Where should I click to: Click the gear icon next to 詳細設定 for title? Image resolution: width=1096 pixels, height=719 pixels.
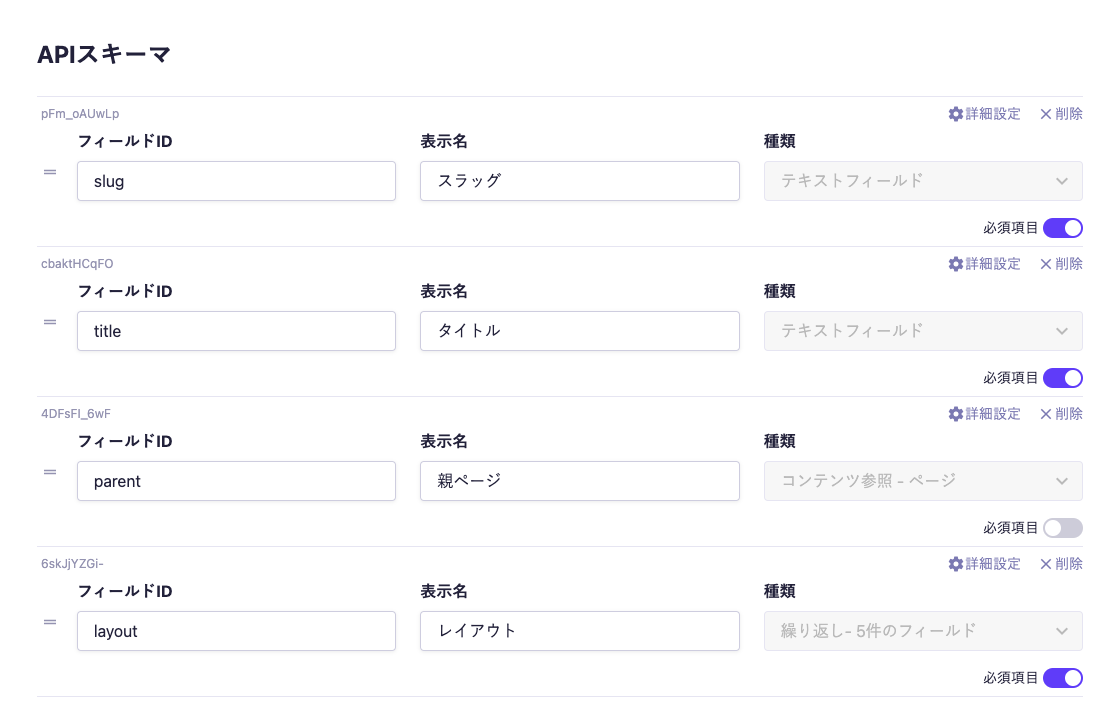(x=956, y=263)
